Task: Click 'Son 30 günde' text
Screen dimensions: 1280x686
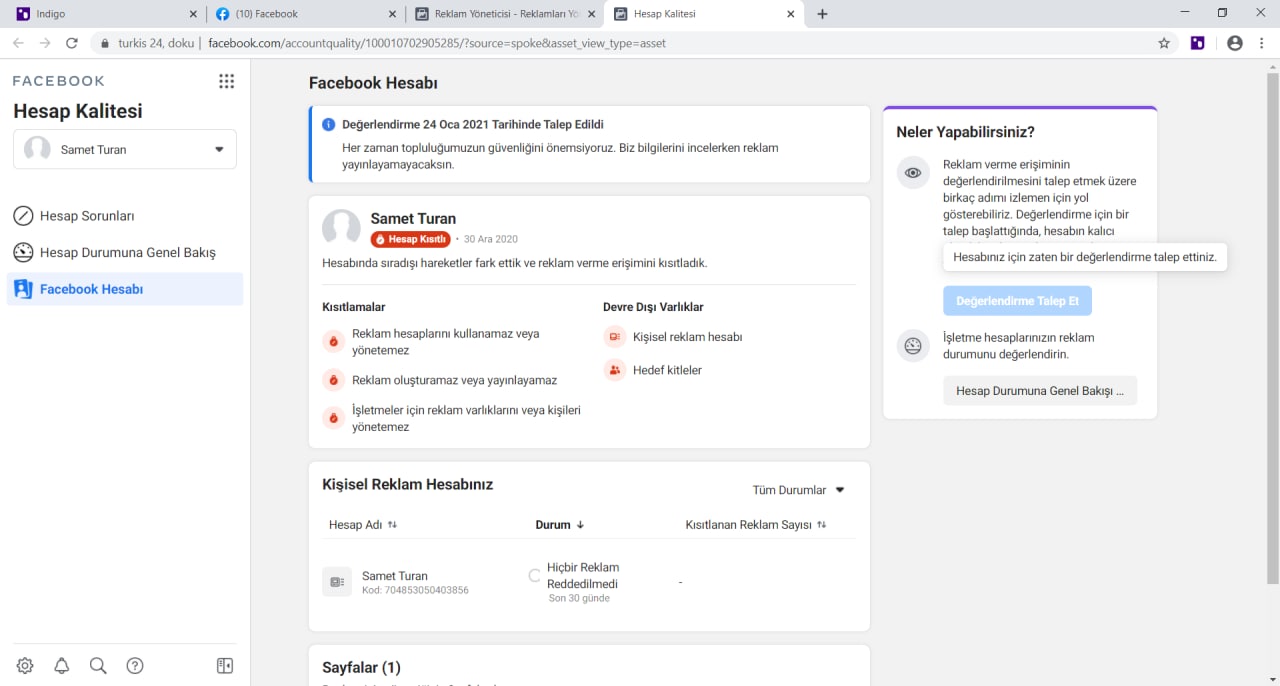Action: pyautogui.click(x=579, y=598)
